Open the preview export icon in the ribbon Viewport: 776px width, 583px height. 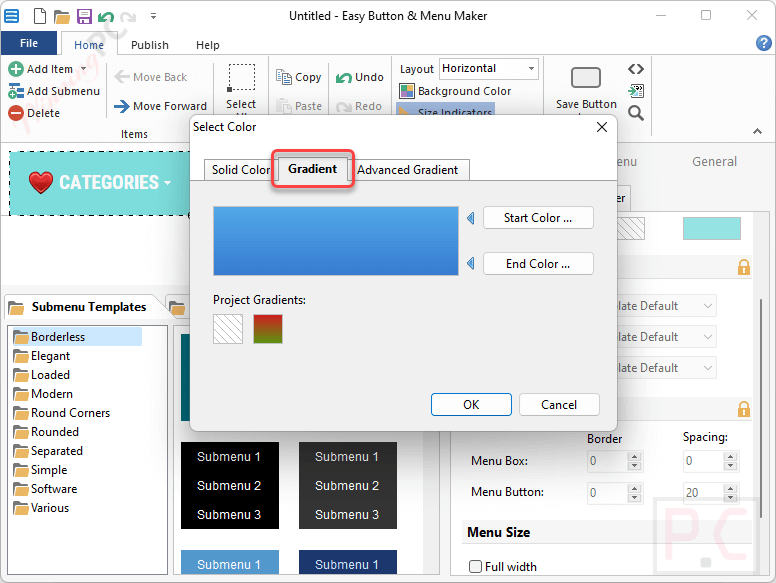[x=636, y=91]
